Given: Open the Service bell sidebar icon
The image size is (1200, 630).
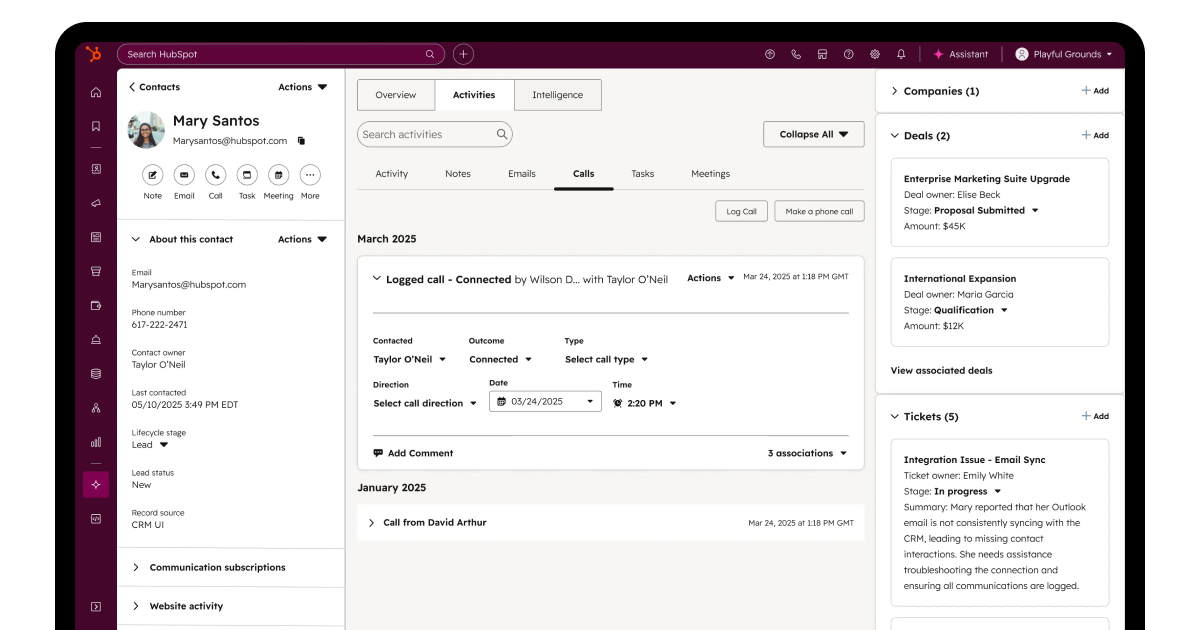Looking at the screenshot, I should [x=96, y=339].
